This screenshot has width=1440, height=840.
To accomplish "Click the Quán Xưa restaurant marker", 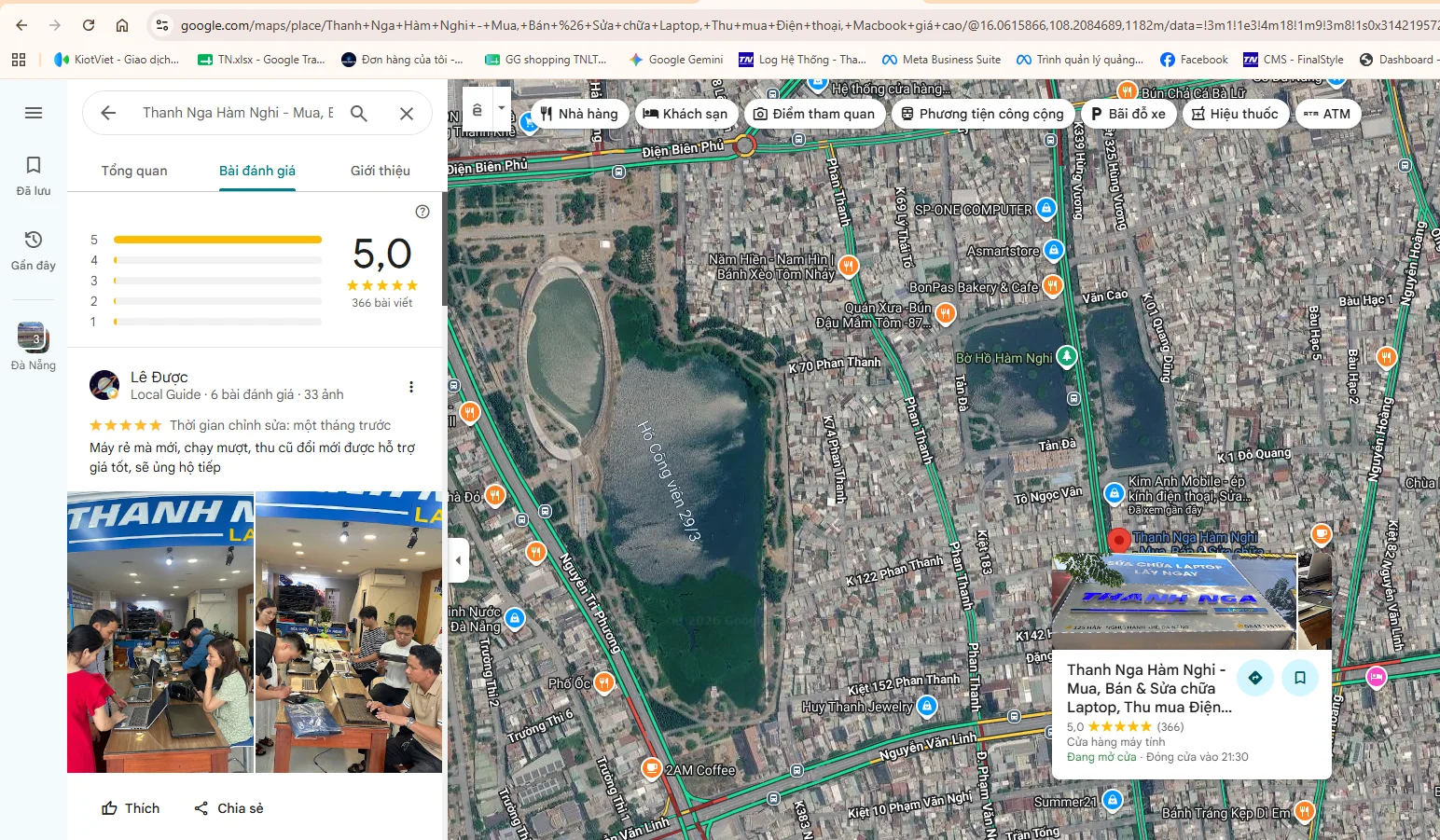I will pyautogui.click(x=945, y=313).
